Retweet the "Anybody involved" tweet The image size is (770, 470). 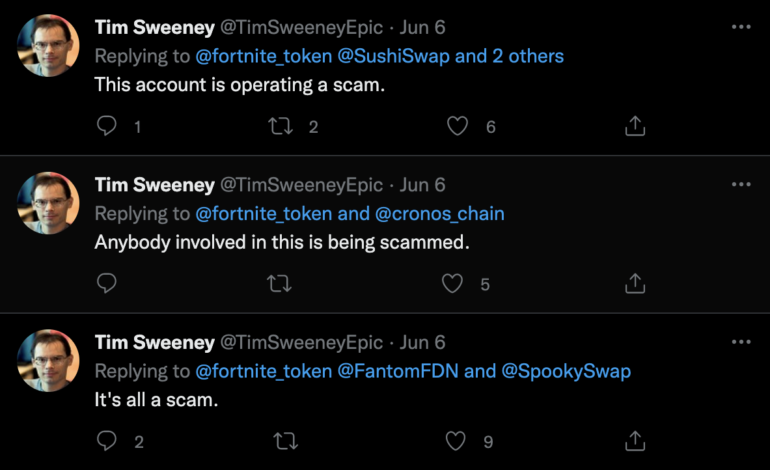tap(281, 284)
